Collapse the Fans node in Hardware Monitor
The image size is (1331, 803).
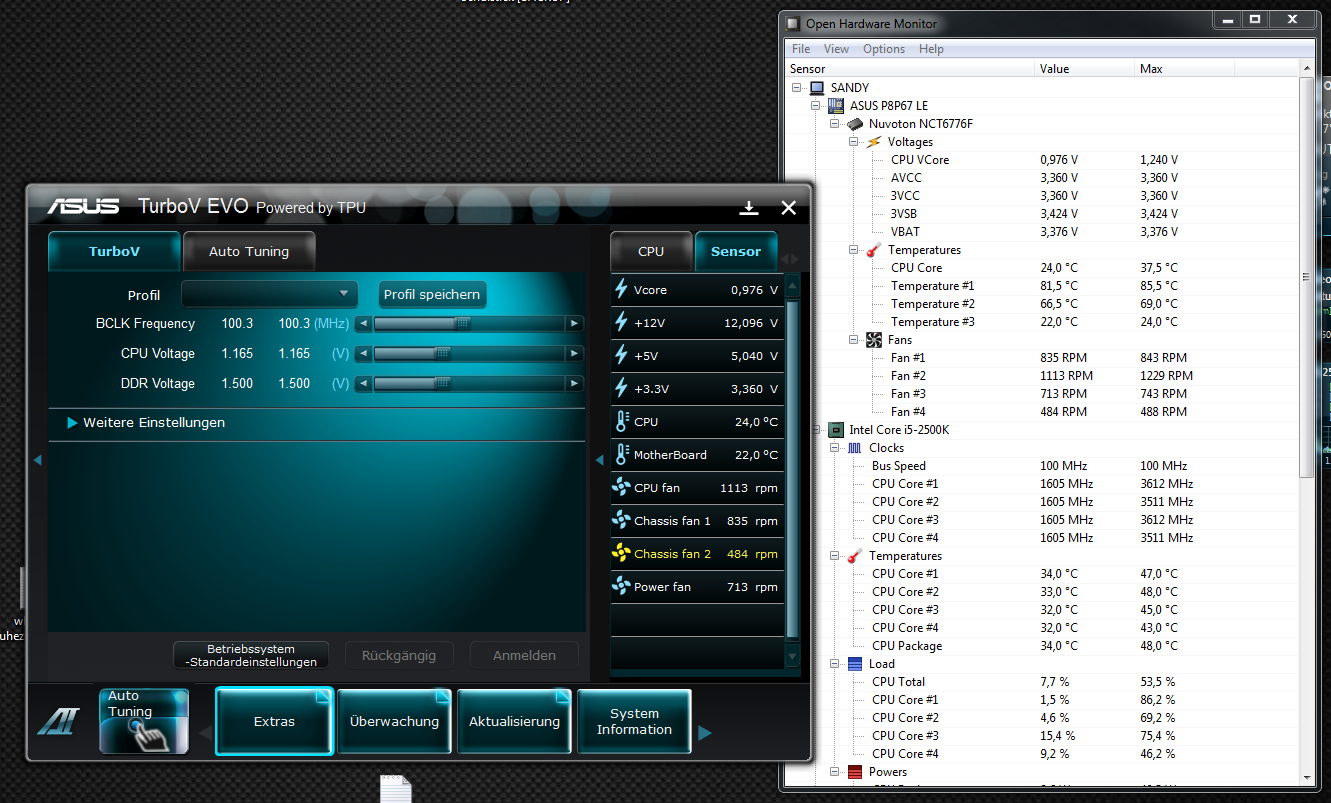tap(854, 340)
